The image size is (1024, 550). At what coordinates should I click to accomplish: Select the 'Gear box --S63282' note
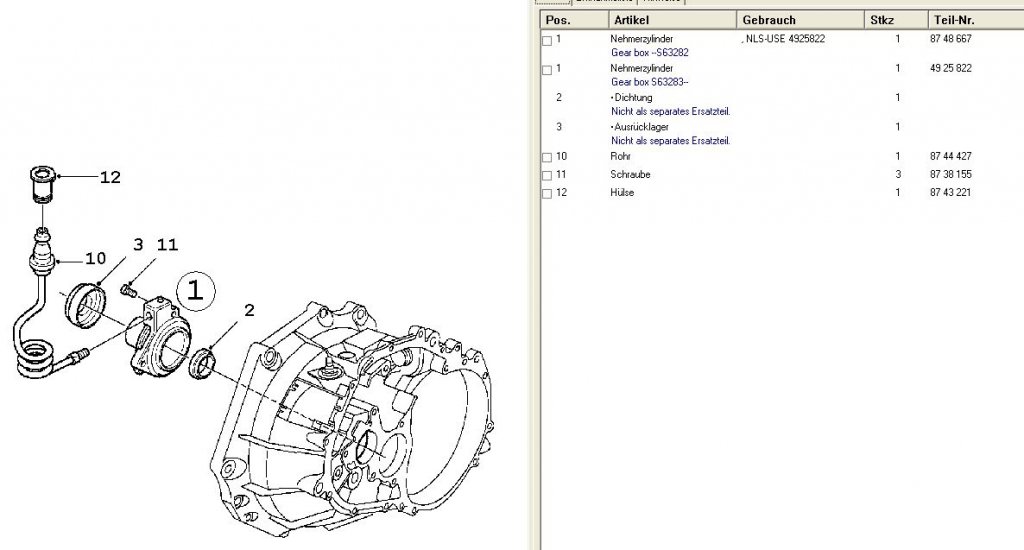pos(650,53)
